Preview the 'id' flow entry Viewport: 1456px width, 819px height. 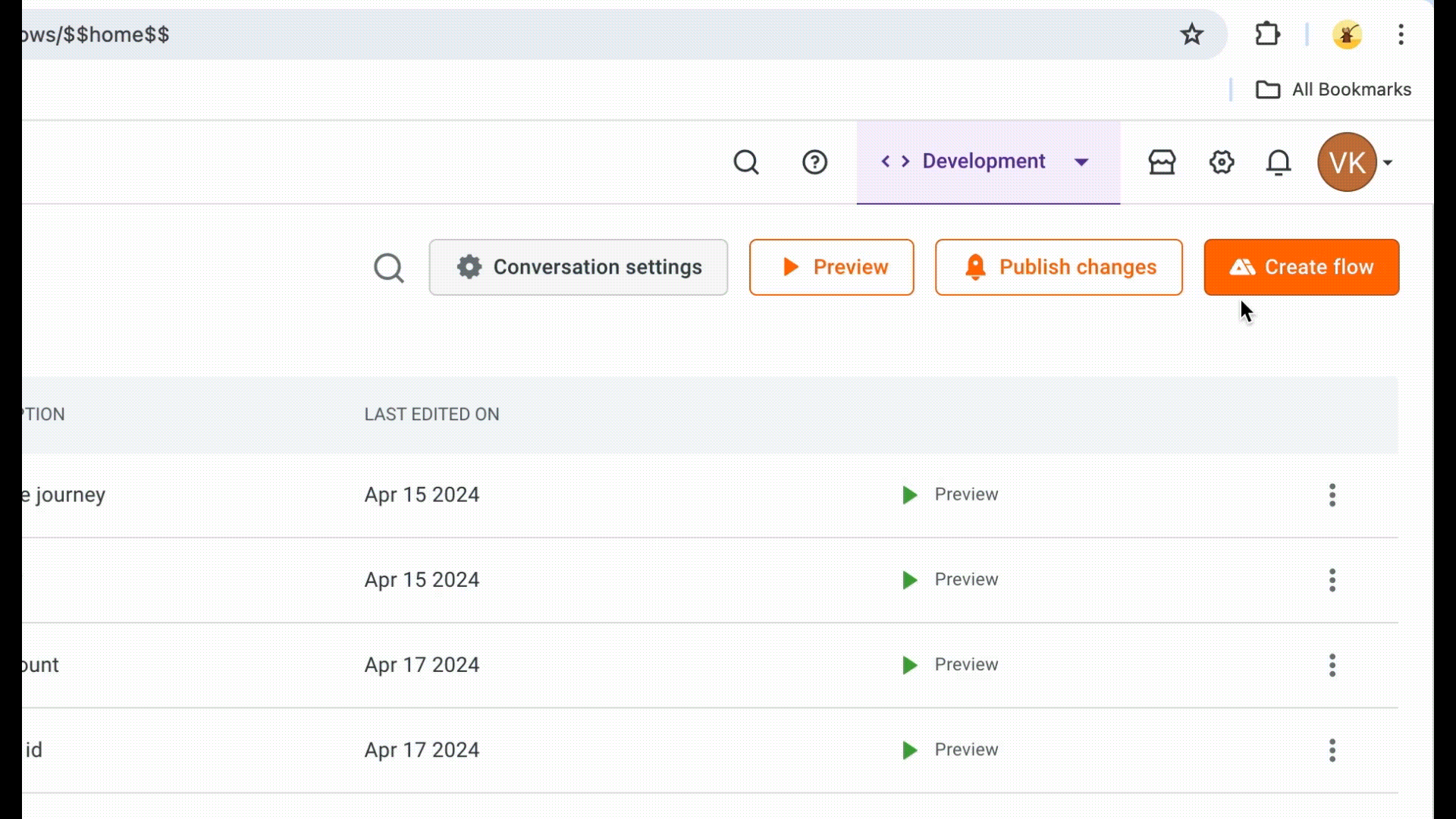[x=949, y=749]
